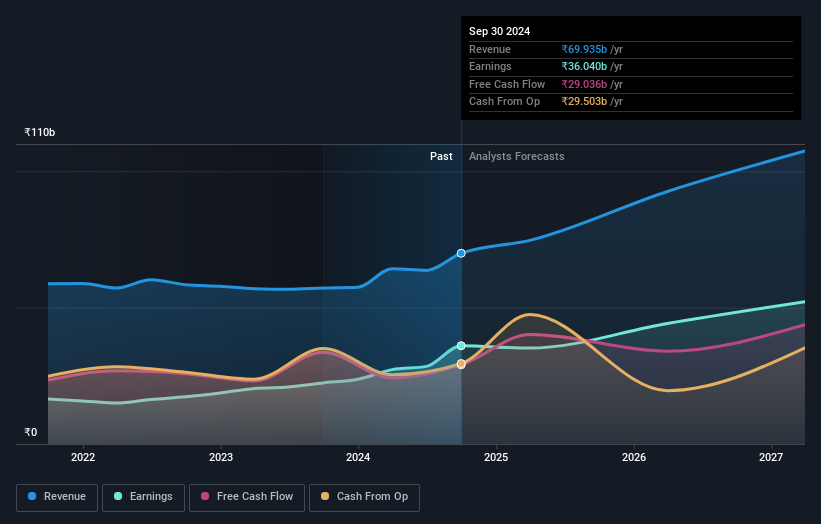Click the Cash From Op label in tooltip
Image resolution: width=821 pixels, height=524 pixels.
(504, 102)
